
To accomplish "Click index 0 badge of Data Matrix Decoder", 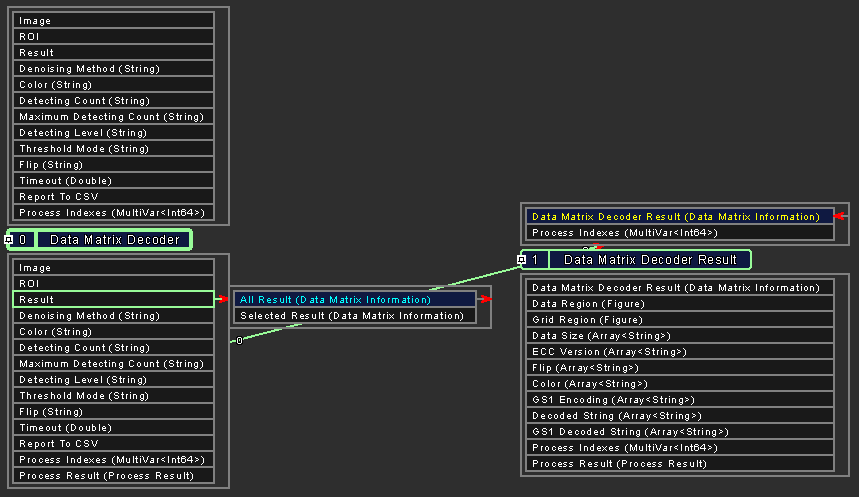I will 22,239.
